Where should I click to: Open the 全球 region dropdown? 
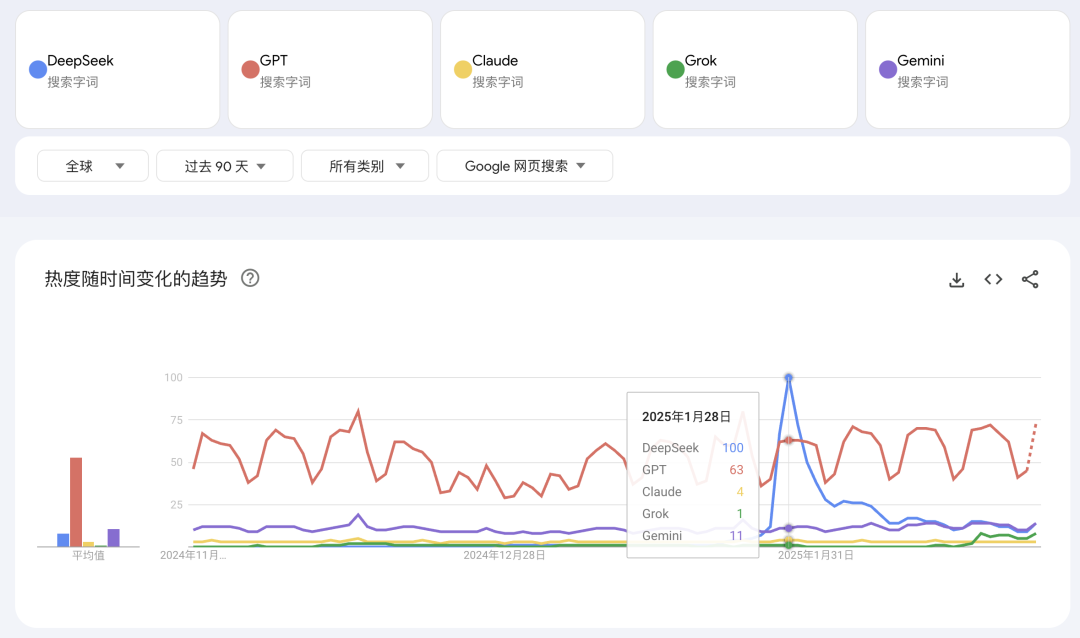tap(93, 166)
